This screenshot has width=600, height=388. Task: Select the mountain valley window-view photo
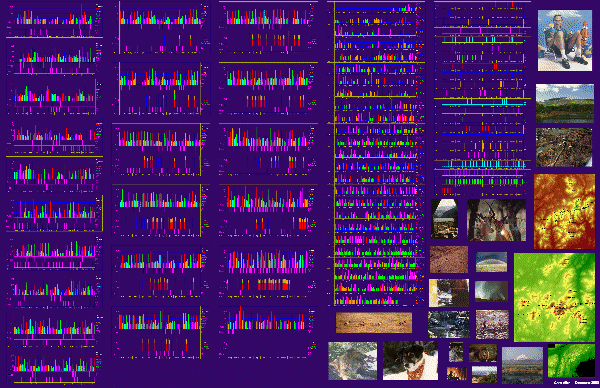pos(444,219)
